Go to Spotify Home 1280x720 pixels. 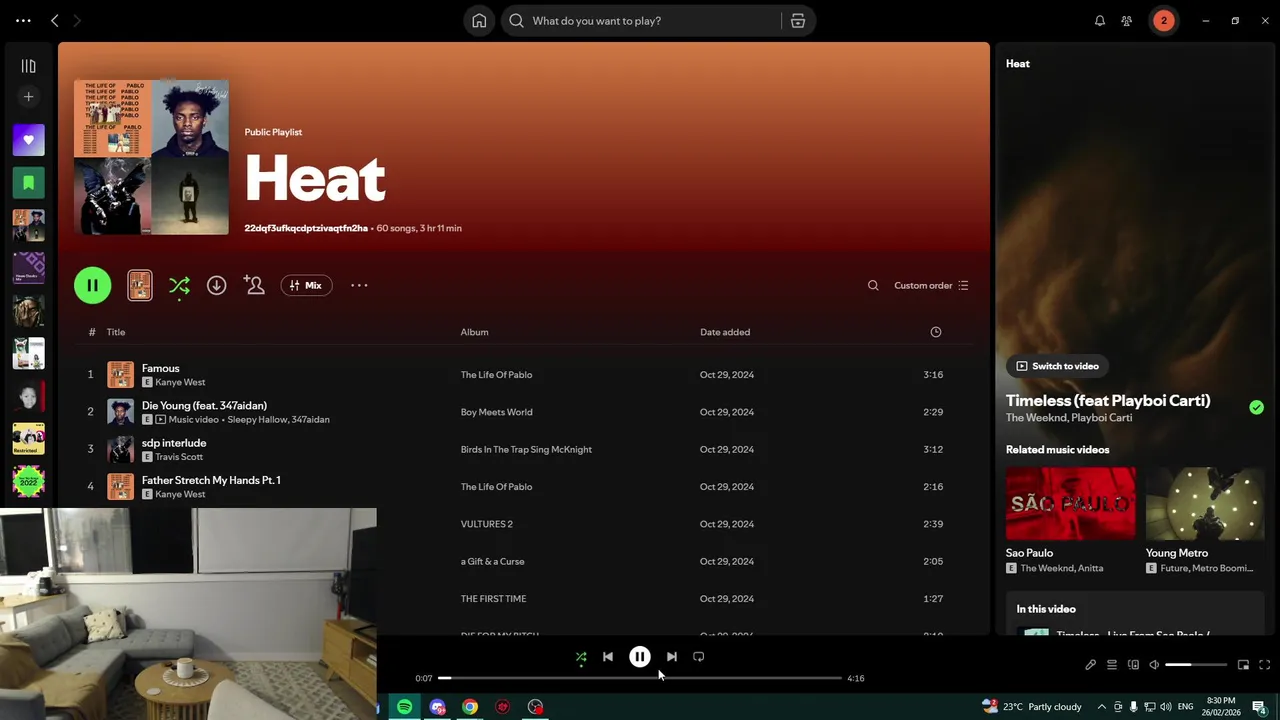click(479, 21)
